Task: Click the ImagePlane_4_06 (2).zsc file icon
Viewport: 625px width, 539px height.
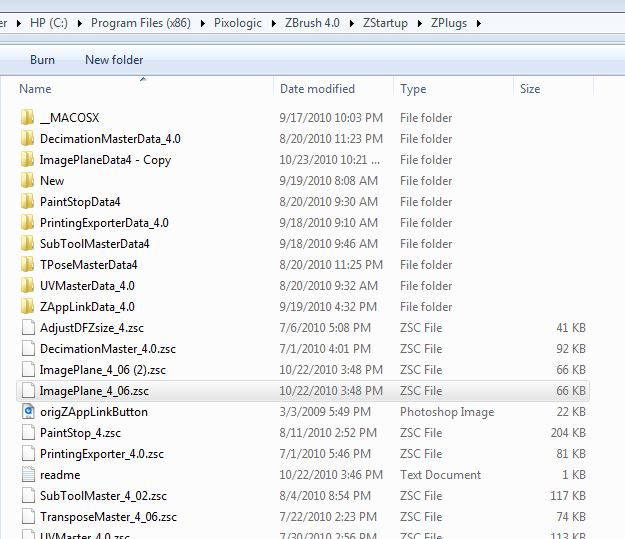Action: 28,370
